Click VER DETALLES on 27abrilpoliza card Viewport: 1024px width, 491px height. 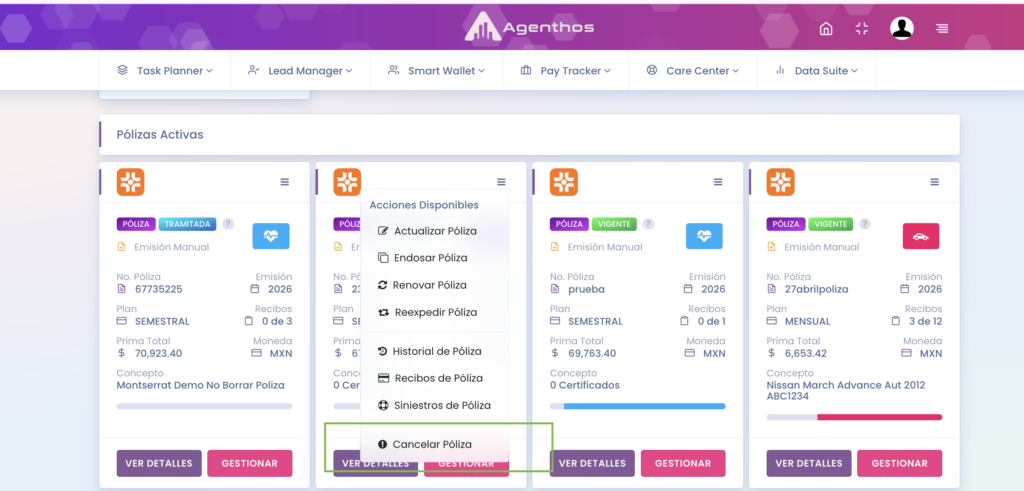click(x=809, y=464)
